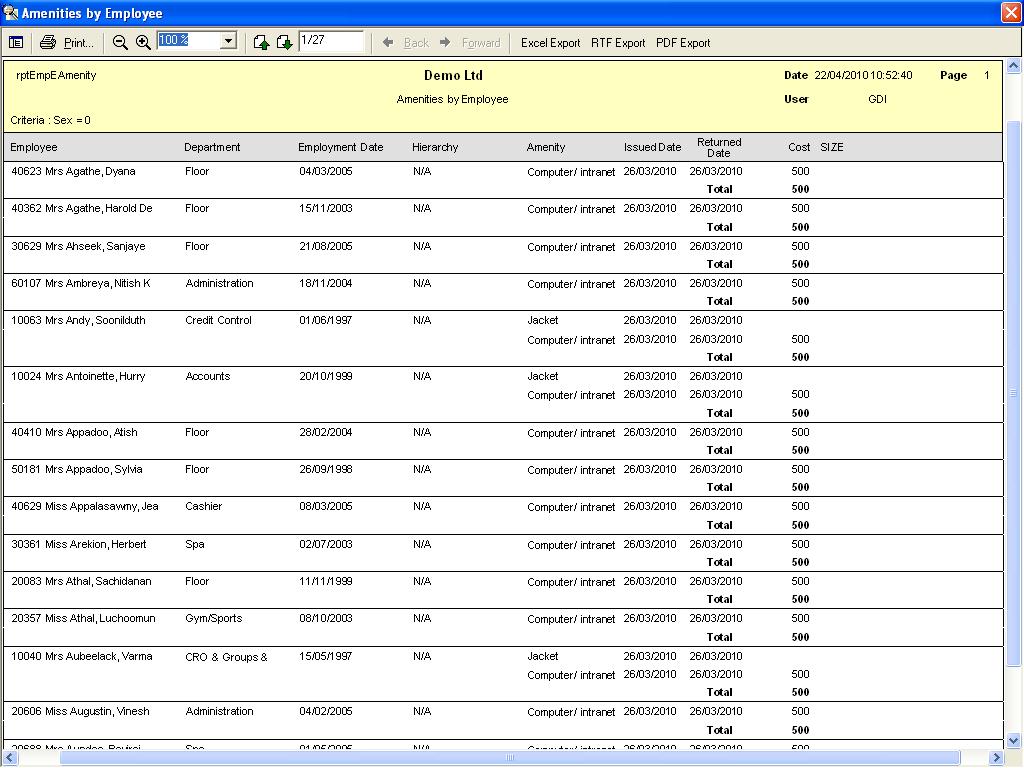Click the horizontal scrollbar left arrow
1024x768 pixels.
click(x=11, y=758)
